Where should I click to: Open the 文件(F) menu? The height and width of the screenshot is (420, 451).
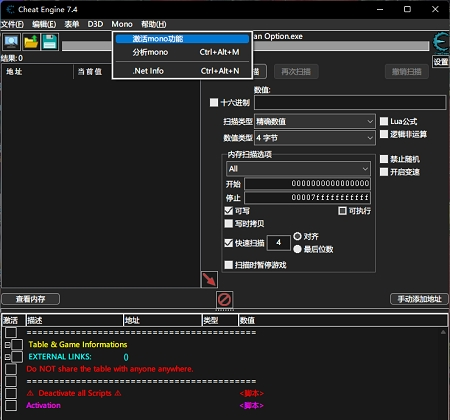tap(12, 24)
